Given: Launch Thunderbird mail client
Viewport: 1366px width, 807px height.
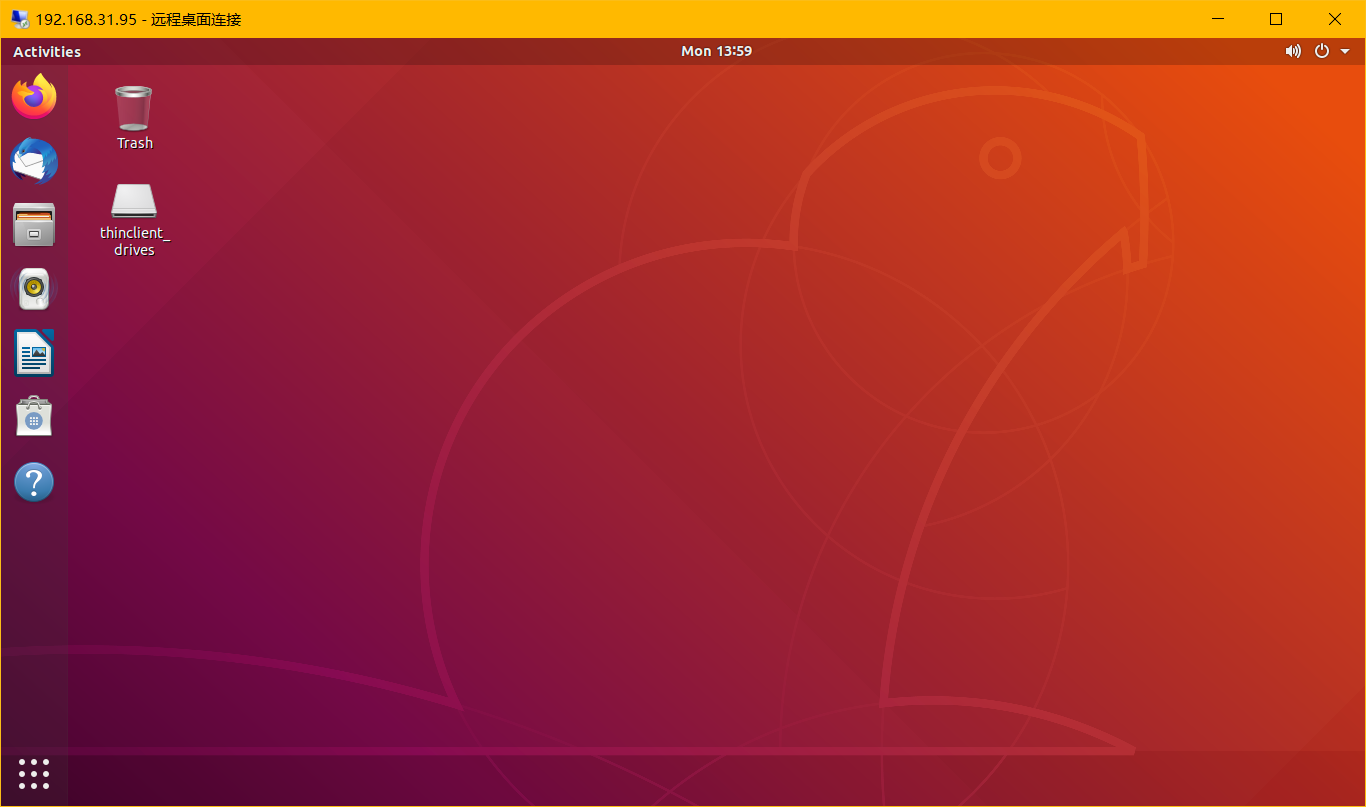Looking at the screenshot, I should [x=33, y=161].
